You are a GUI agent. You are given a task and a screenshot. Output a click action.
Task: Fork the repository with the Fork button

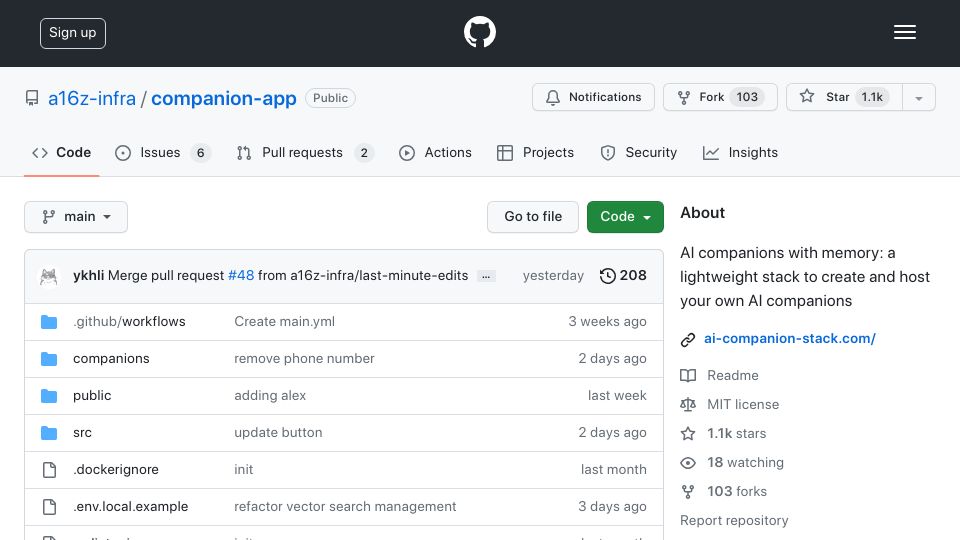pos(720,97)
